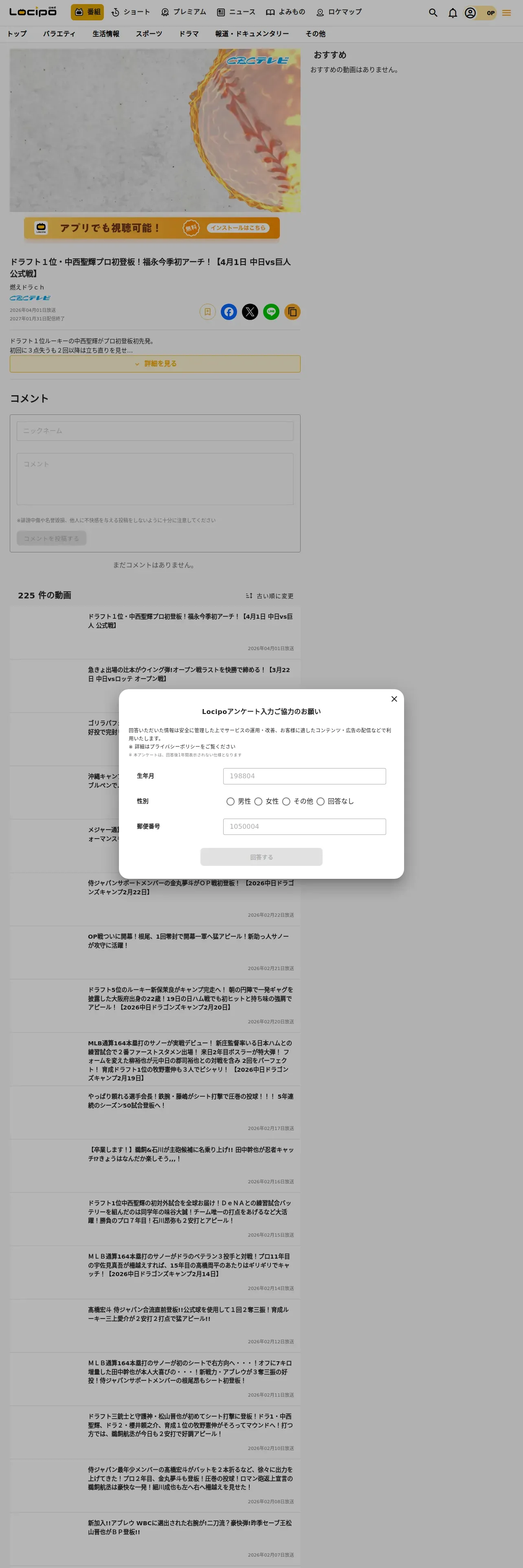
Task: Open the ロケマップ location map
Action: click(x=338, y=12)
